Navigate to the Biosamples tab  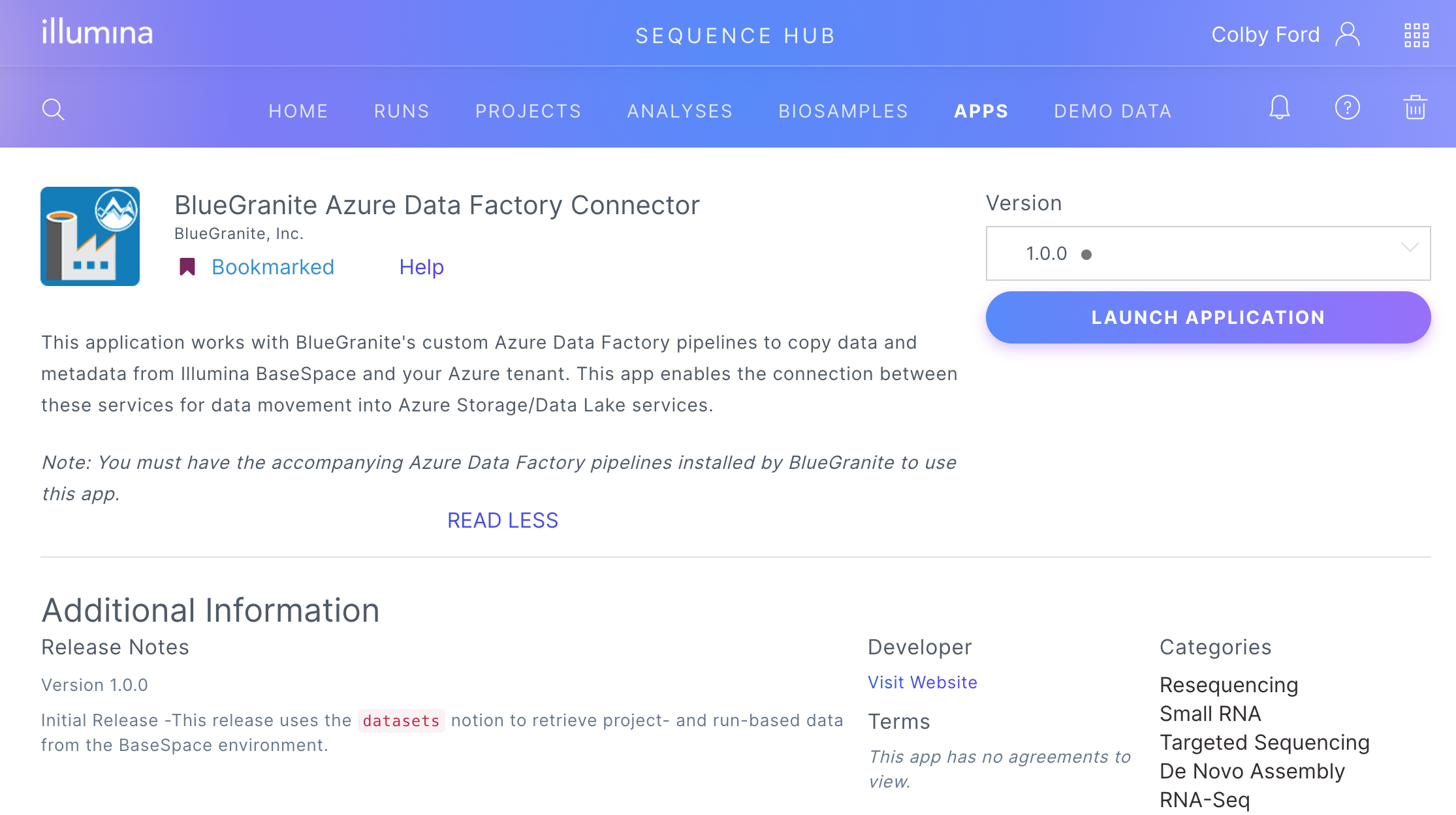(844, 111)
